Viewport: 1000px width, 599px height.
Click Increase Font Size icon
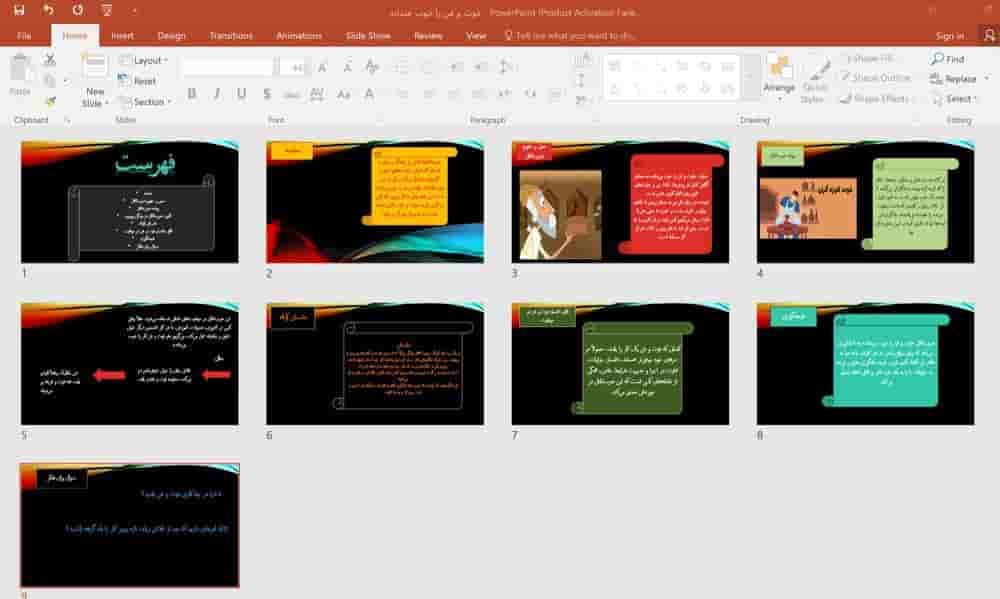[323, 67]
